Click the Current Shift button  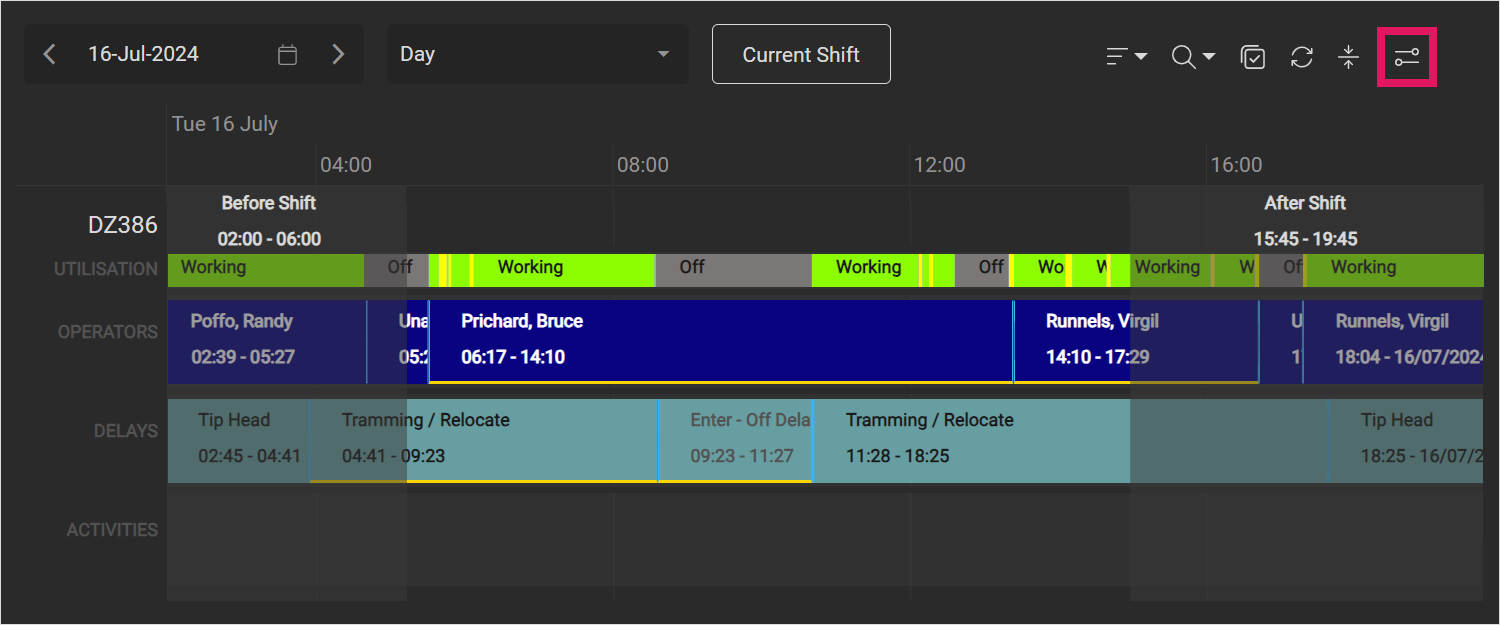pos(801,54)
